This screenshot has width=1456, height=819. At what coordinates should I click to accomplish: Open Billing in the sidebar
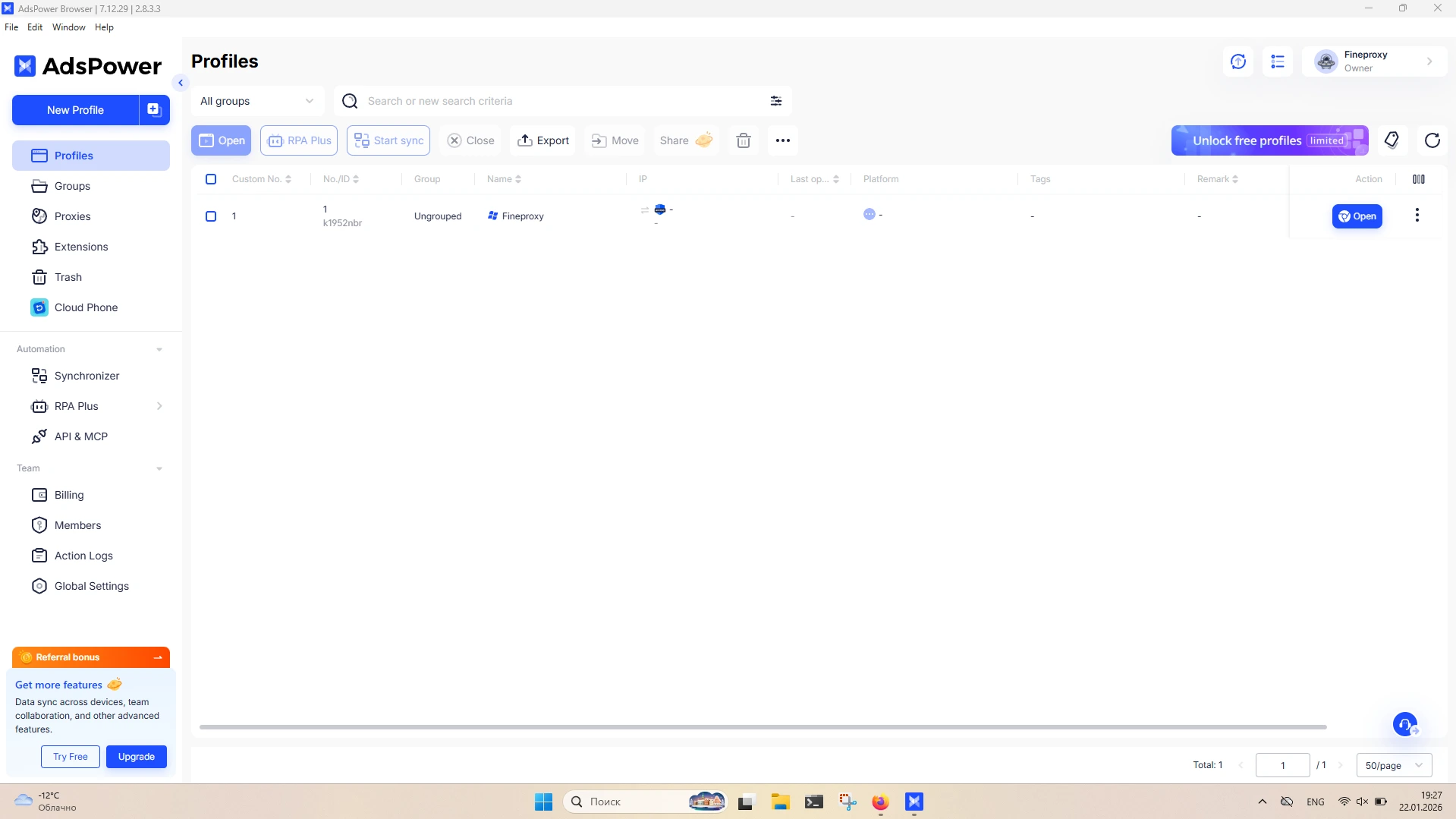(91, 495)
